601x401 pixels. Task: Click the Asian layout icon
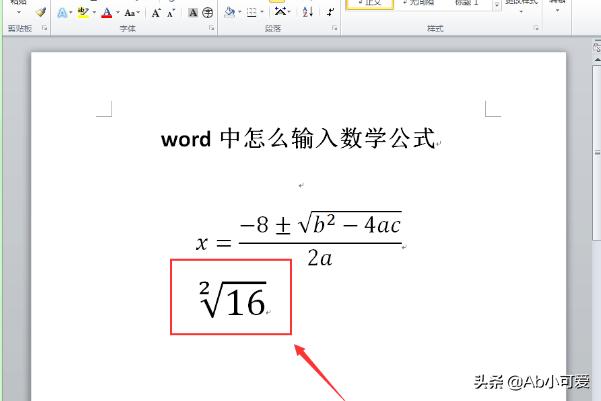[x=280, y=12]
